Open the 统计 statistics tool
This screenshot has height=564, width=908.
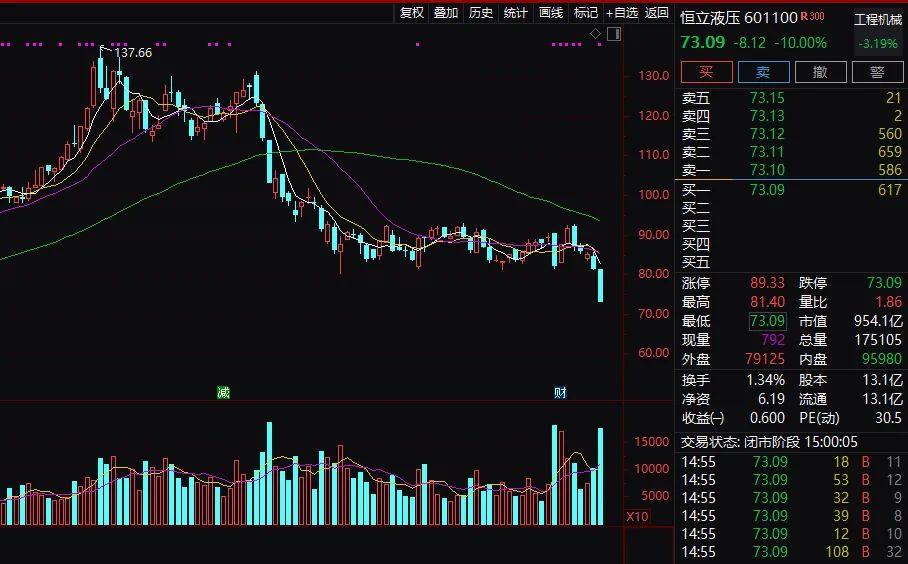pyautogui.click(x=515, y=13)
